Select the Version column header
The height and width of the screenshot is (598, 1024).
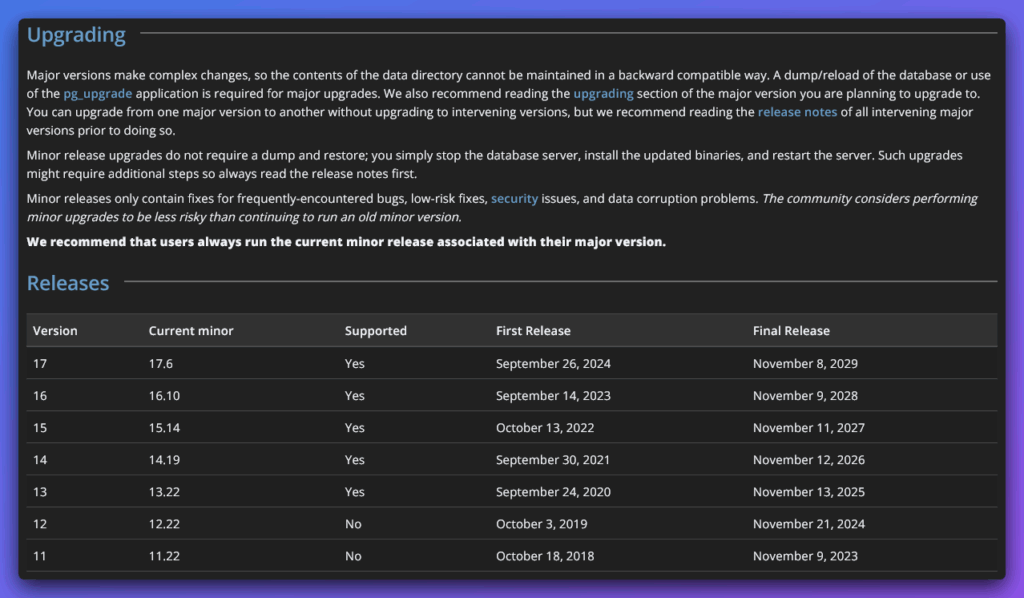(55, 330)
